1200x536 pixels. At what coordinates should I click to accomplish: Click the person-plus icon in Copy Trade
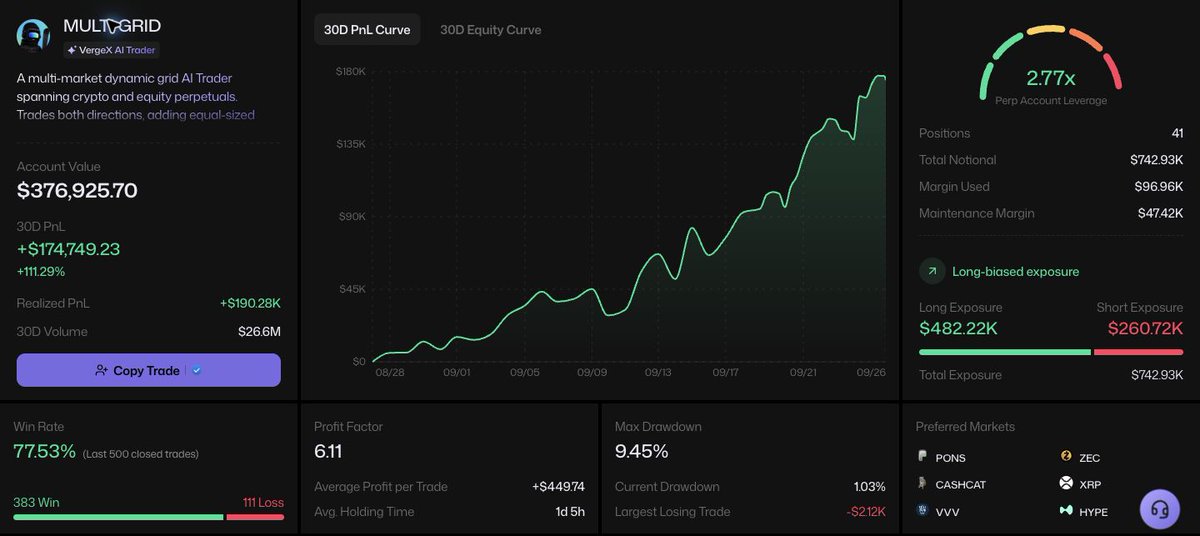[x=101, y=370]
